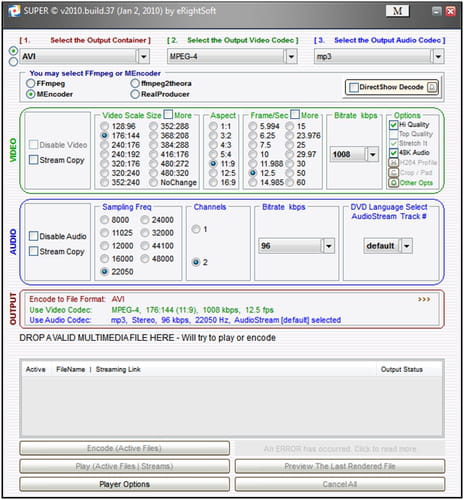
Task: Expand the Output Container AVI dropdown
Action: pos(143,57)
